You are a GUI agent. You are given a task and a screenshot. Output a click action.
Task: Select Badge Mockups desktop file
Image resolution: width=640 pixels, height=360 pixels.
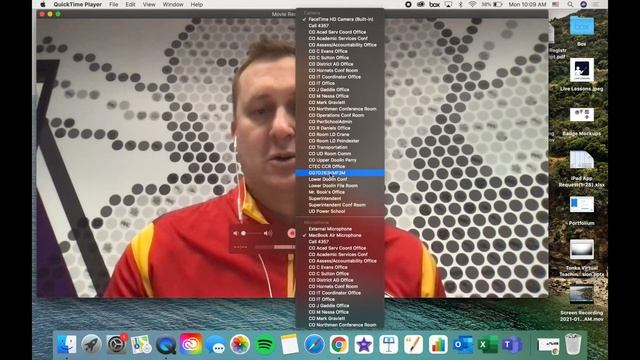pyautogui.click(x=582, y=115)
